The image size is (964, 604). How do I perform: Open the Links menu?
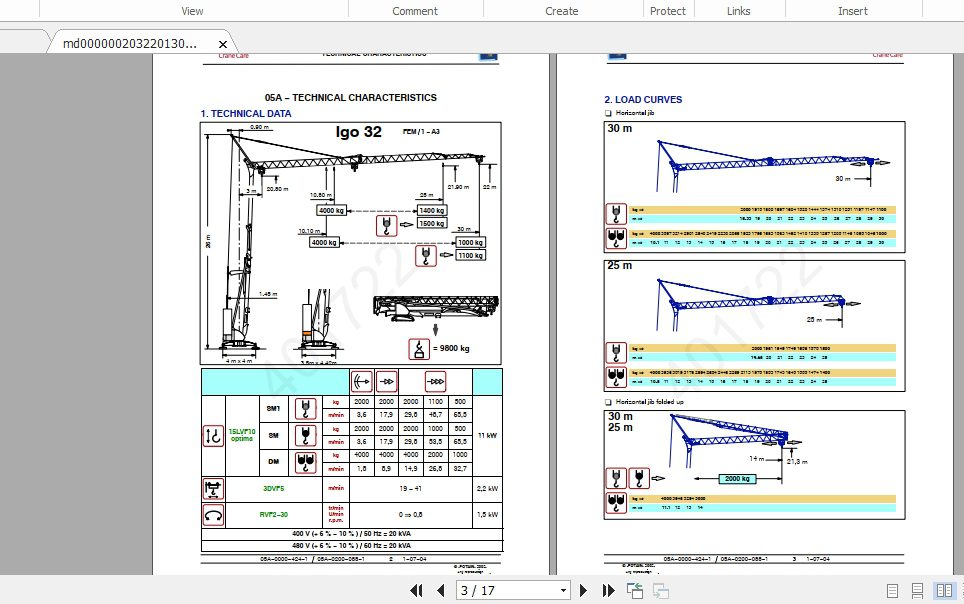739,10
